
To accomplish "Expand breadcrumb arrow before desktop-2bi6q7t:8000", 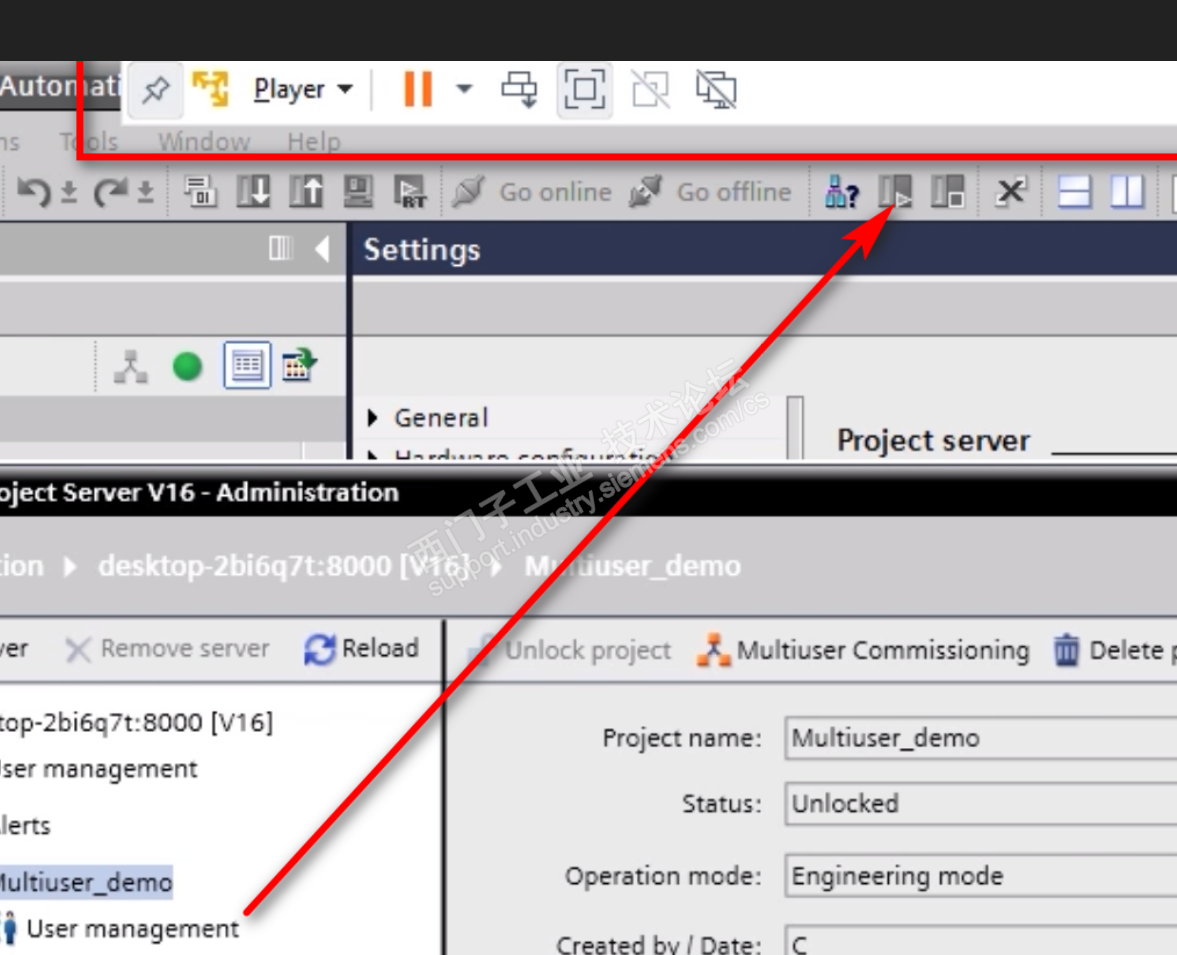I will point(70,566).
